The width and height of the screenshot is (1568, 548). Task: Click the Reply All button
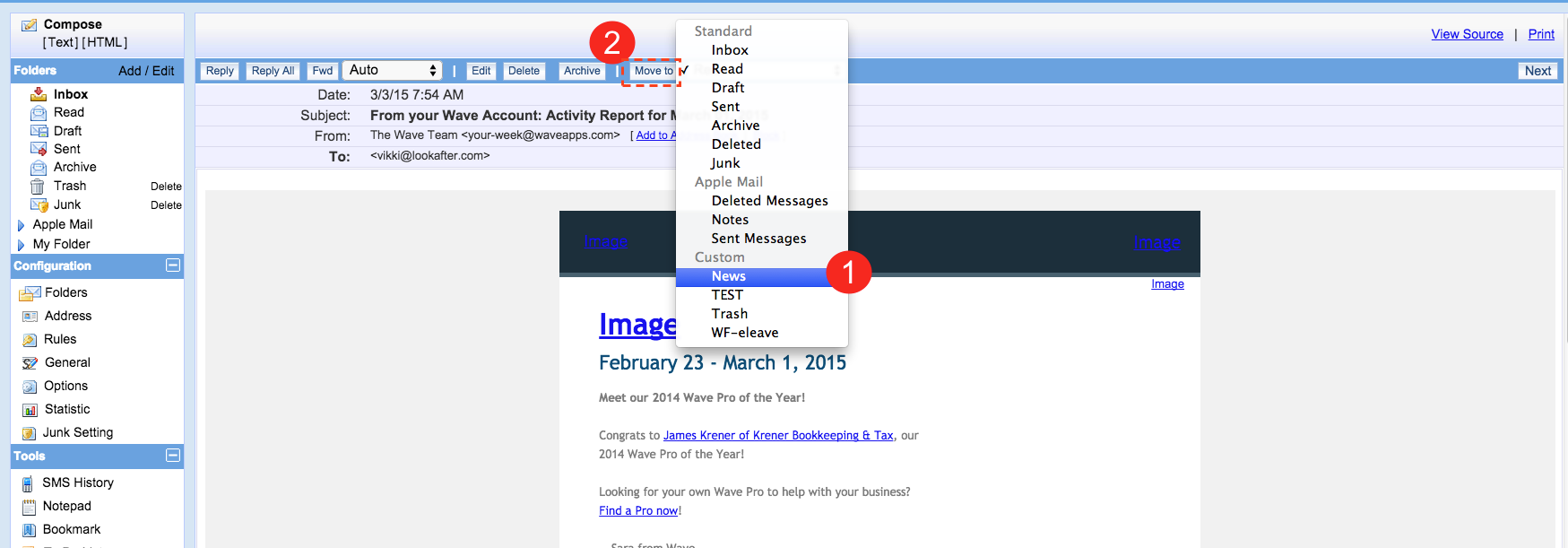pyautogui.click(x=273, y=71)
